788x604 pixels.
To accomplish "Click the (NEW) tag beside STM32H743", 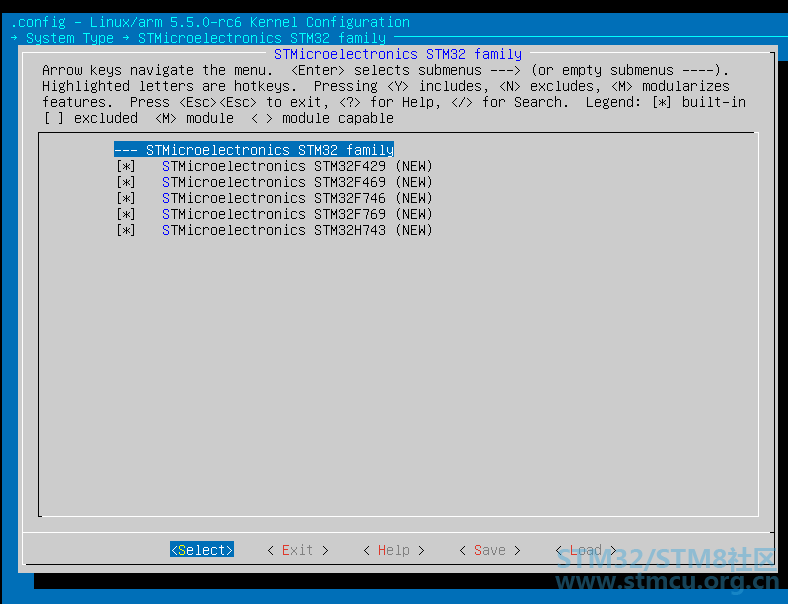I will pos(414,231).
